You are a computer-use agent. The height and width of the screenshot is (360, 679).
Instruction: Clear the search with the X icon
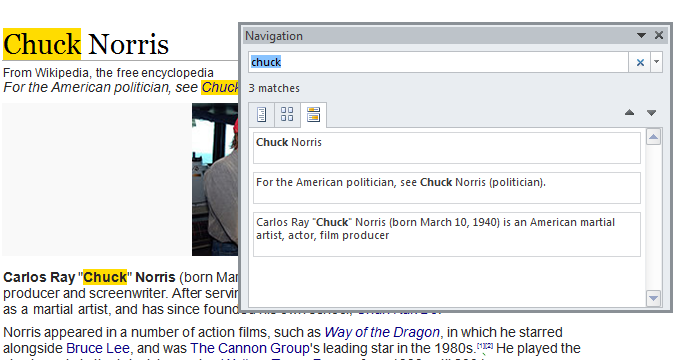coord(640,62)
